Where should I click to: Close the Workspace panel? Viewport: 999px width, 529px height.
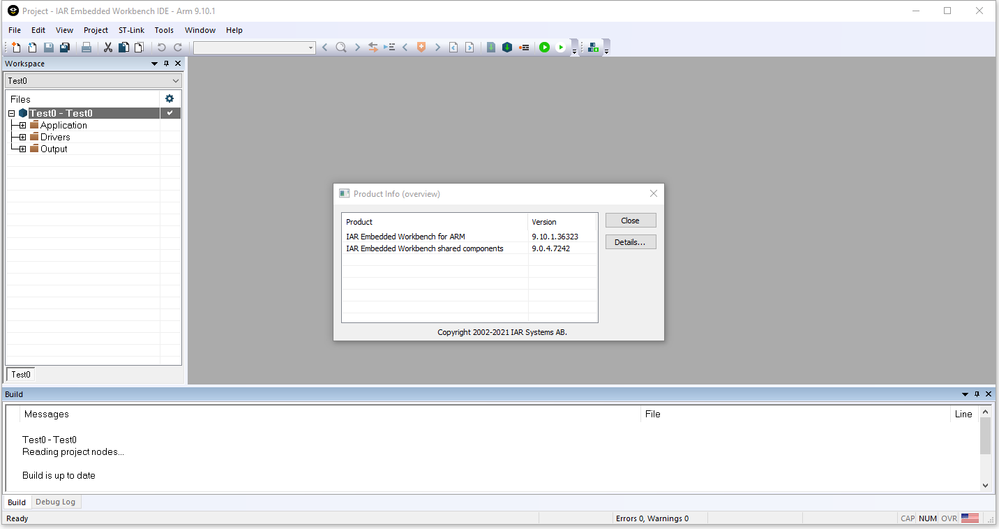pyautogui.click(x=178, y=64)
